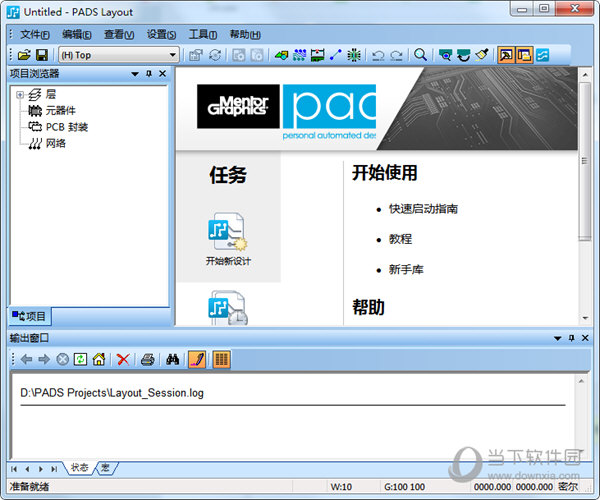Open the 快速启动指南 link

point(423,209)
